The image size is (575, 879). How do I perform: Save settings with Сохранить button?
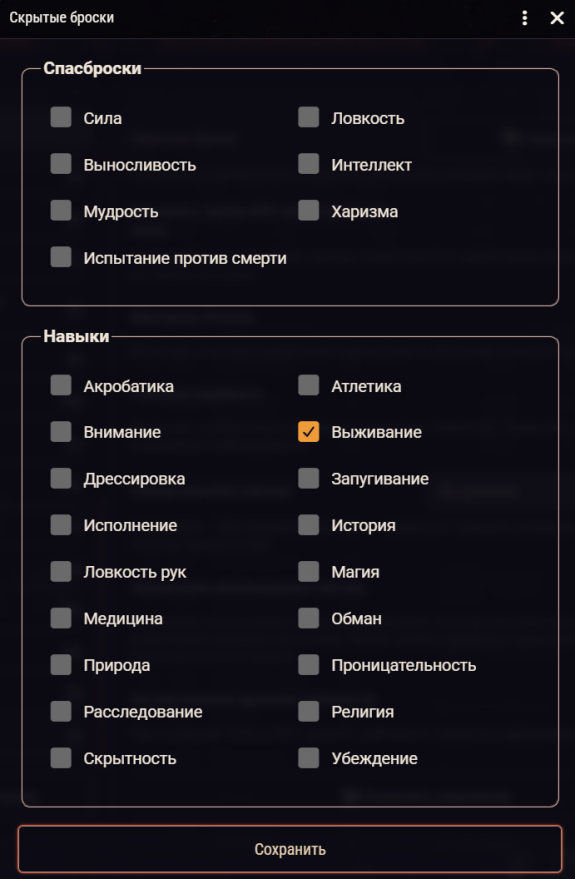tap(290, 849)
